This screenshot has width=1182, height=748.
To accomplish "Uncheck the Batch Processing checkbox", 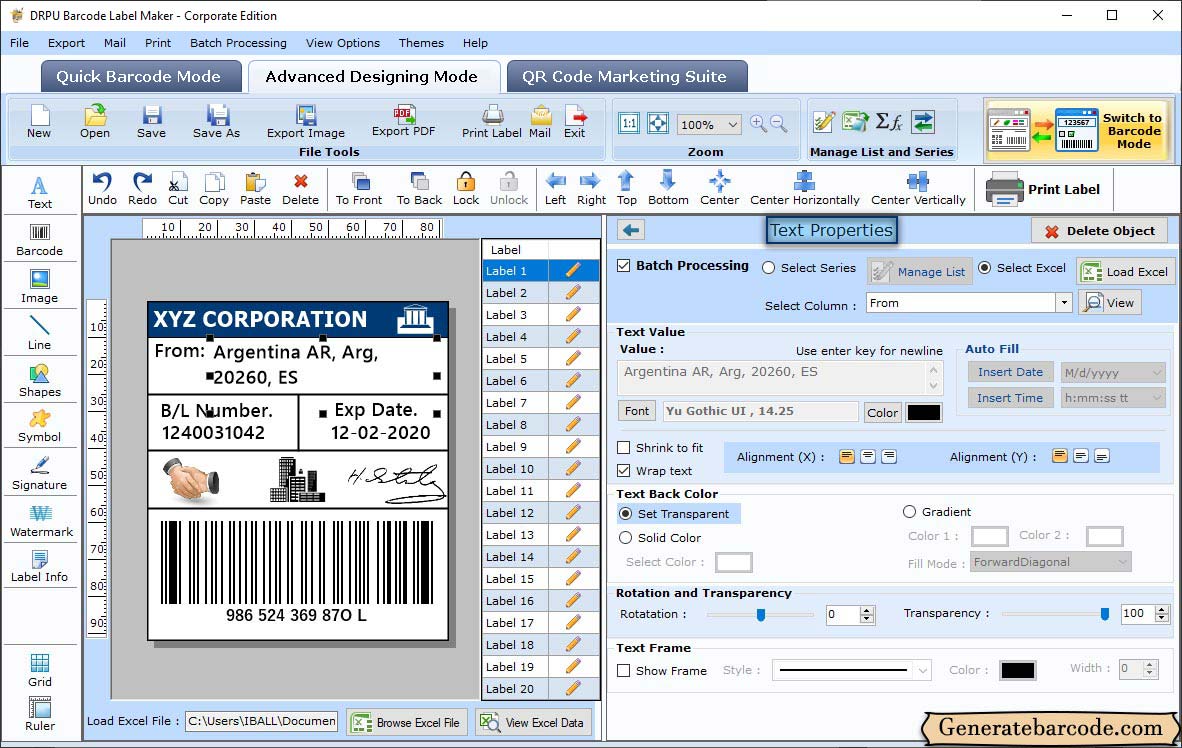I will [623, 265].
